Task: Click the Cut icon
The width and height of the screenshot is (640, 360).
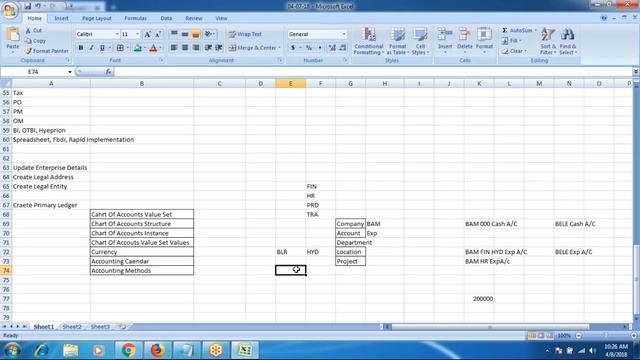Action: [33, 31]
